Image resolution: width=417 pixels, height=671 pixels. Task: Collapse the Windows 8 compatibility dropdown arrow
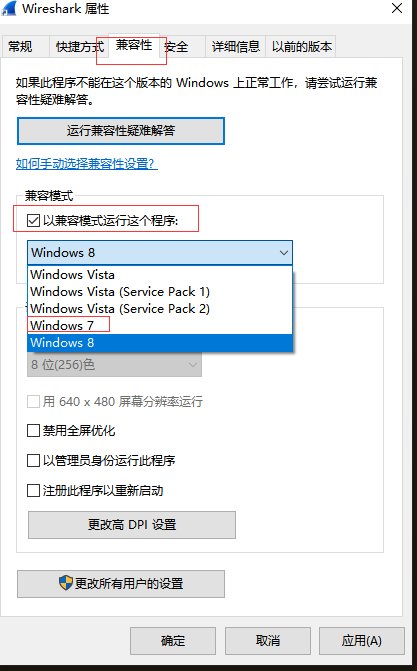(283, 253)
